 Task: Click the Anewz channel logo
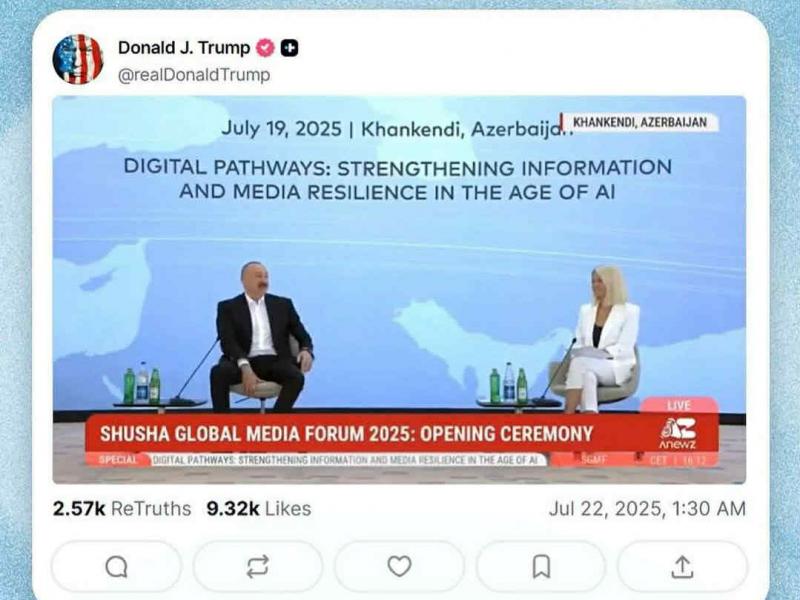(x=678, y=433)
